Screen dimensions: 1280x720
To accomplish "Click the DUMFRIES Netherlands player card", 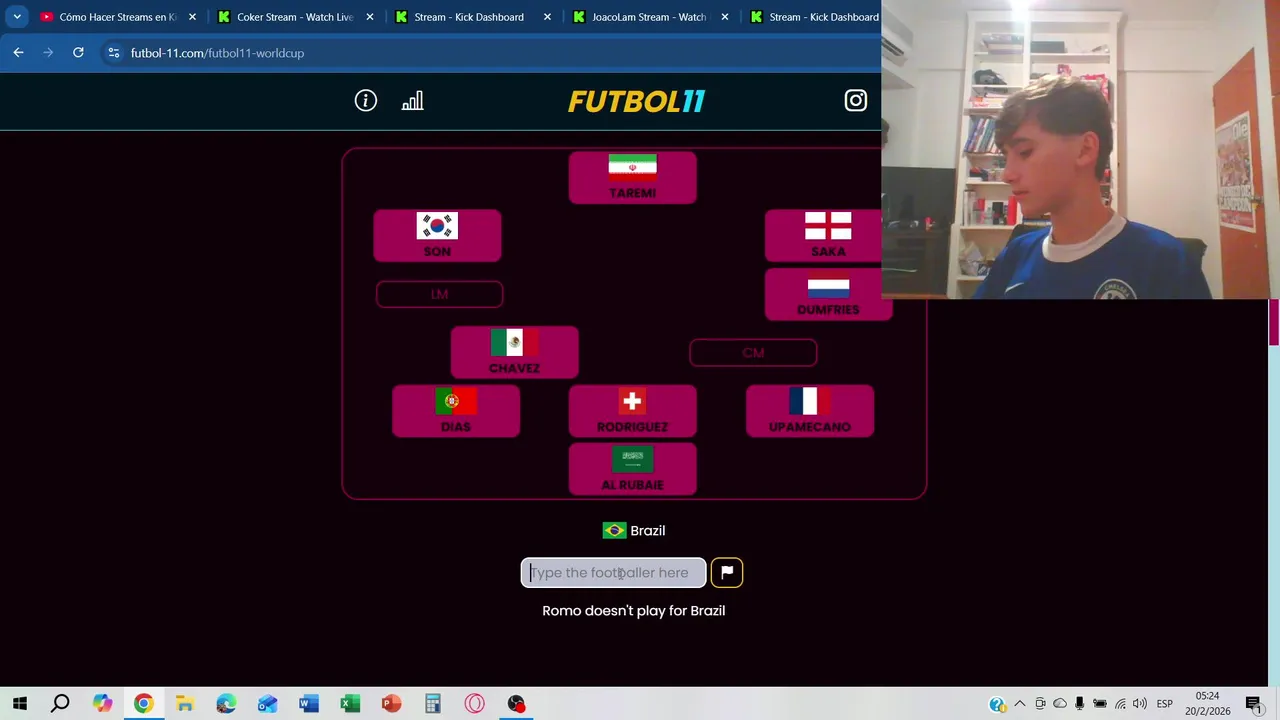I will click(x=828, y=295).
